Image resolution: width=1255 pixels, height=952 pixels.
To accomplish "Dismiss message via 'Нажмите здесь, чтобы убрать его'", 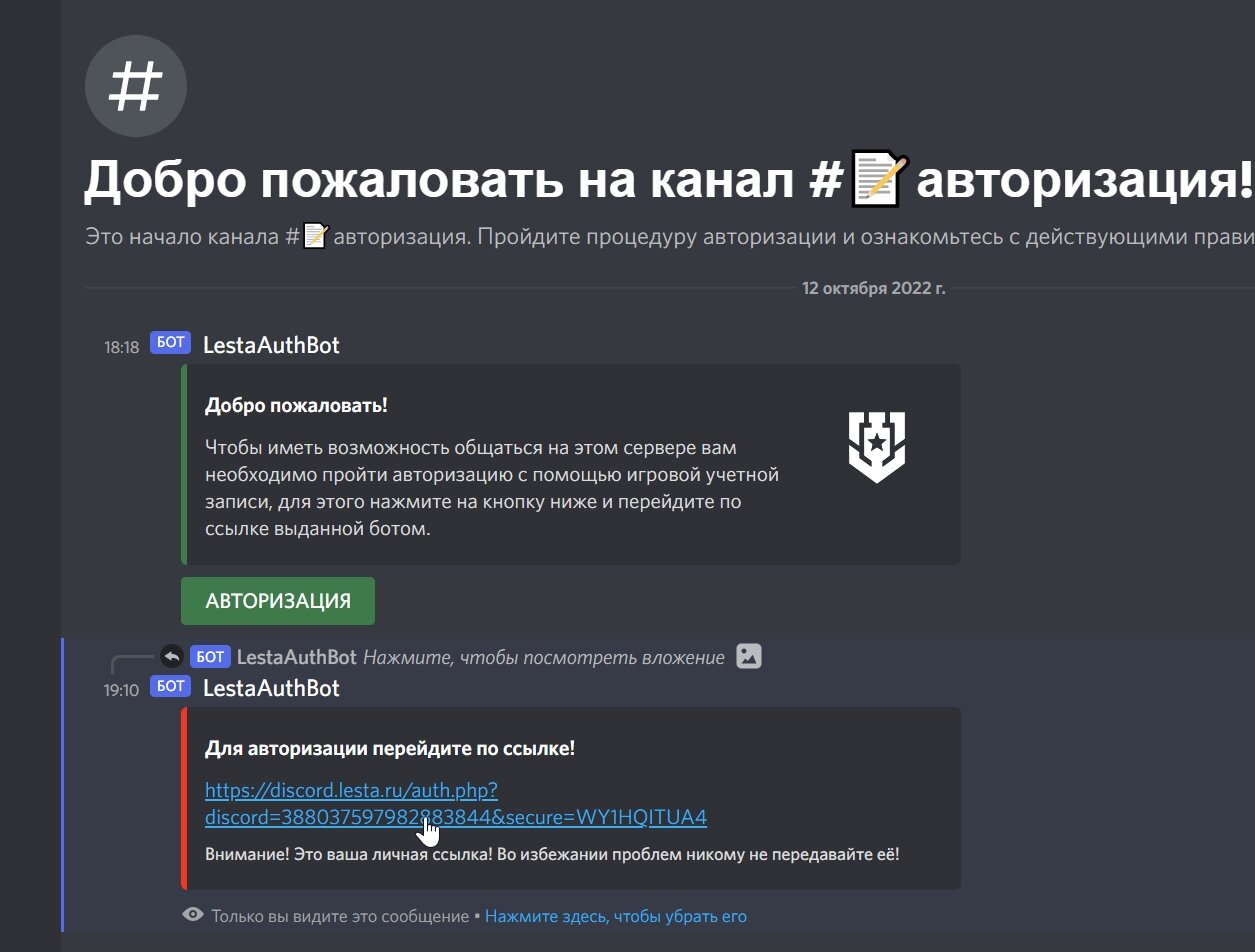I will (616, 916).
